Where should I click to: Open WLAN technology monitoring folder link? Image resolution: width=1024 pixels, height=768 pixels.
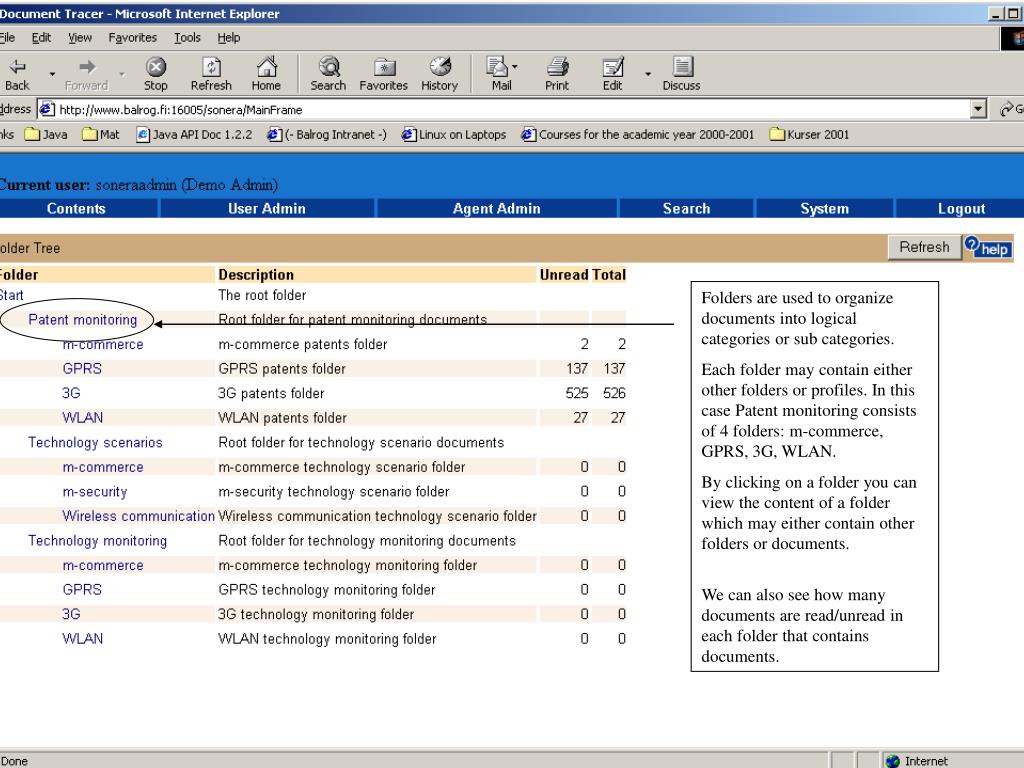(83, 639)
